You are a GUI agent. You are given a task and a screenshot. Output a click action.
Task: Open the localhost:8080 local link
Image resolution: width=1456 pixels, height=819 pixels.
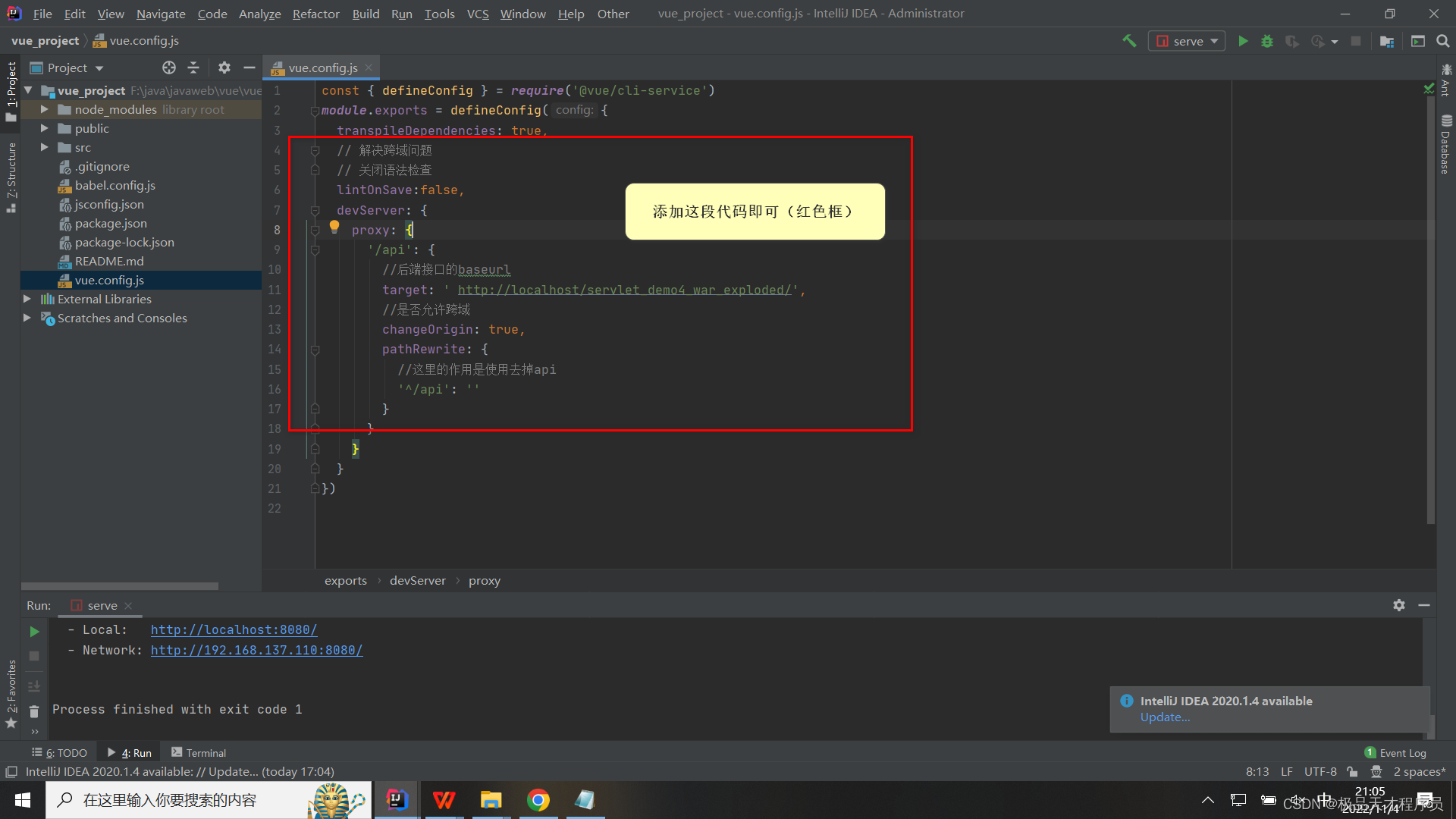234,629
